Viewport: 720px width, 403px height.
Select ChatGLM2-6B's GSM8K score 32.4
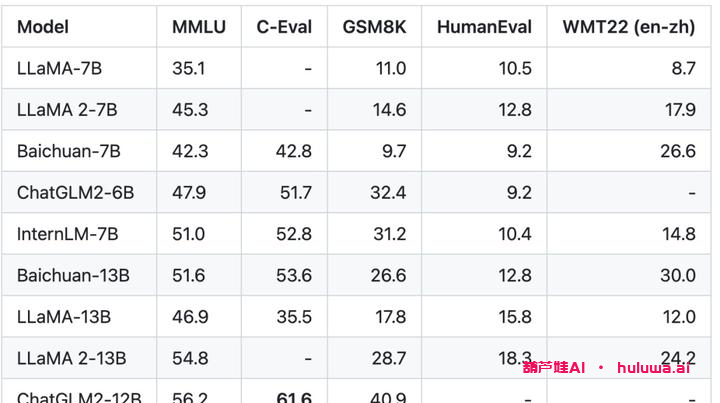point(388,193)
